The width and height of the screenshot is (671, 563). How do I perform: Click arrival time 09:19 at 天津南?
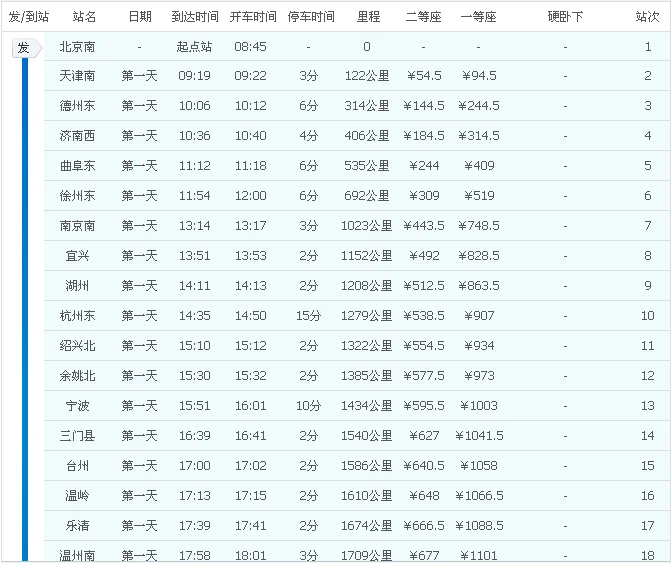pos(194,76)
